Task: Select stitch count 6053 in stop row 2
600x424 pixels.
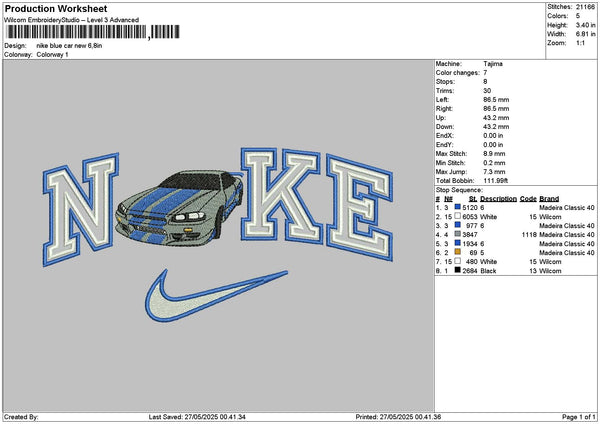Action: [x=470, y=217]
